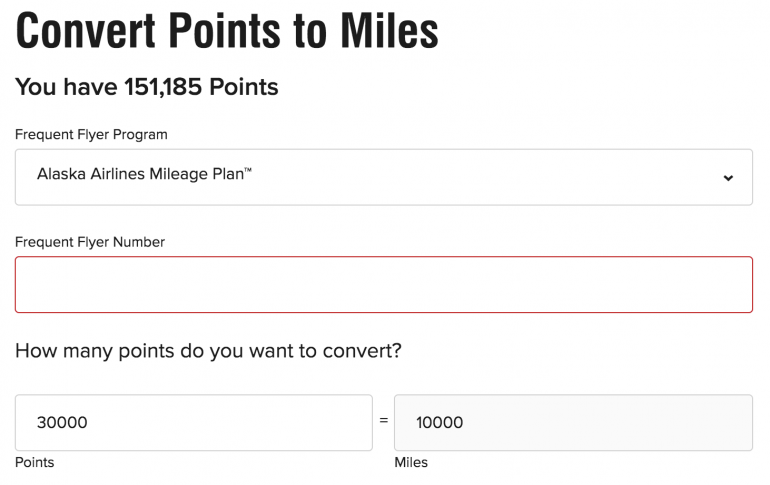
Task: Click the 'You have 151,185 Points' text
Action: pyautogui.click(x=146, y=88)
